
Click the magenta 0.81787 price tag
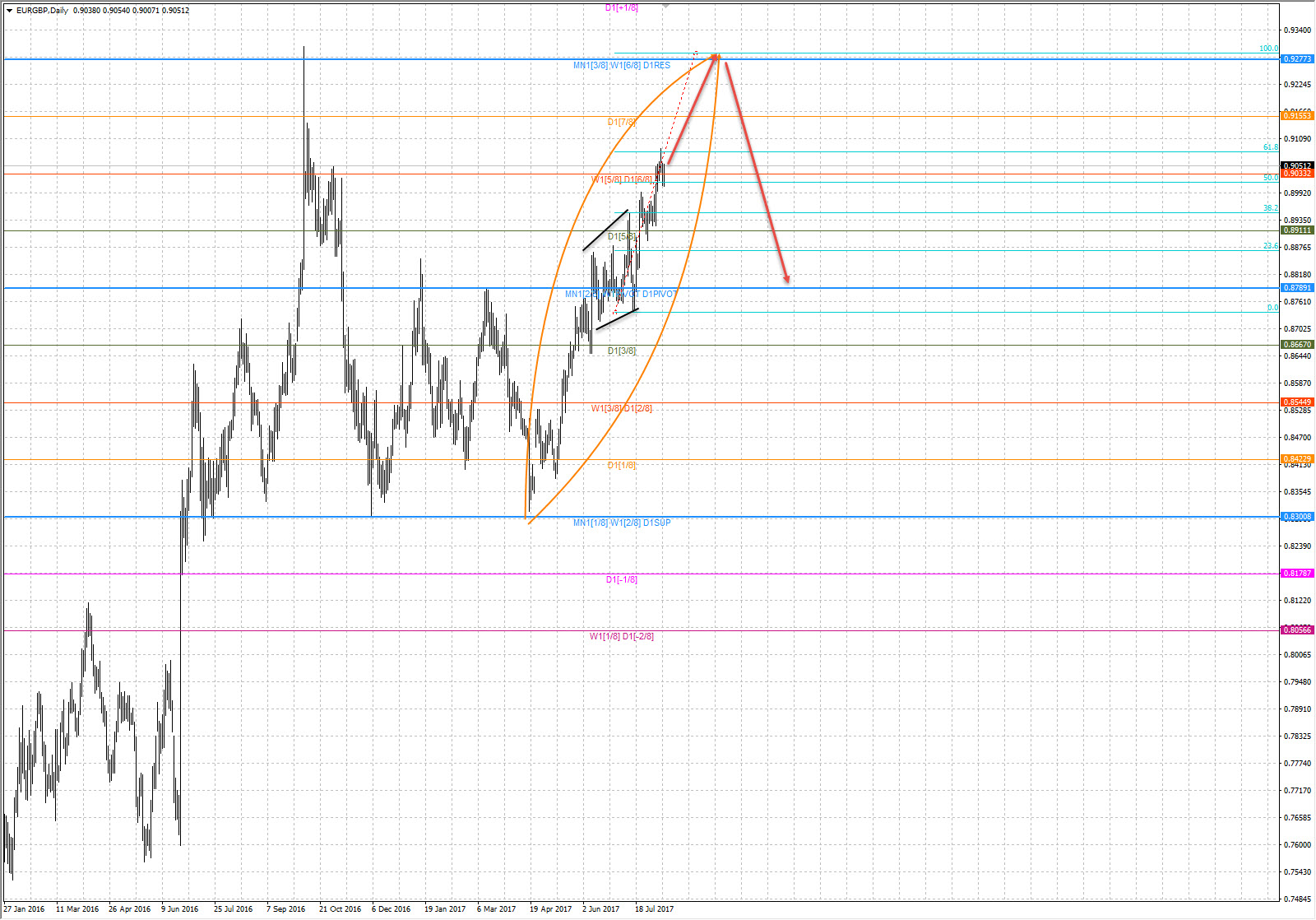(x=1297, y=573)
